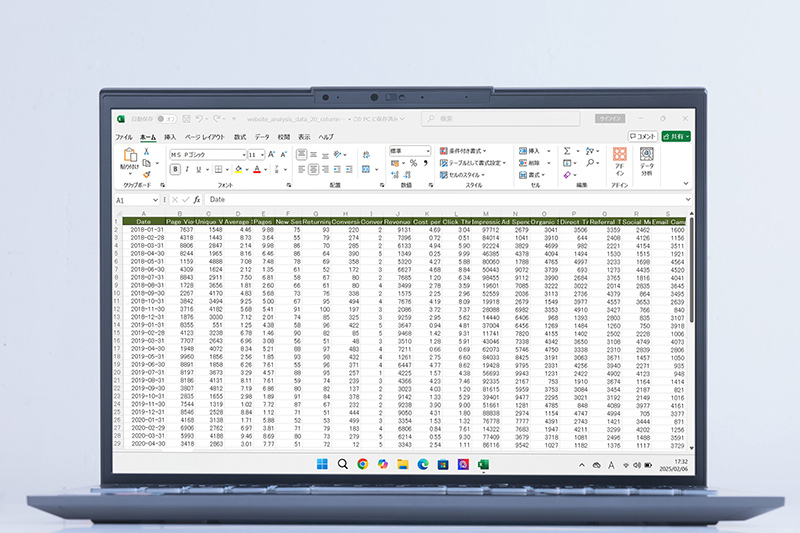Click the insert function fx icon
Screen dimensions: 800x533
coord(197,200)
